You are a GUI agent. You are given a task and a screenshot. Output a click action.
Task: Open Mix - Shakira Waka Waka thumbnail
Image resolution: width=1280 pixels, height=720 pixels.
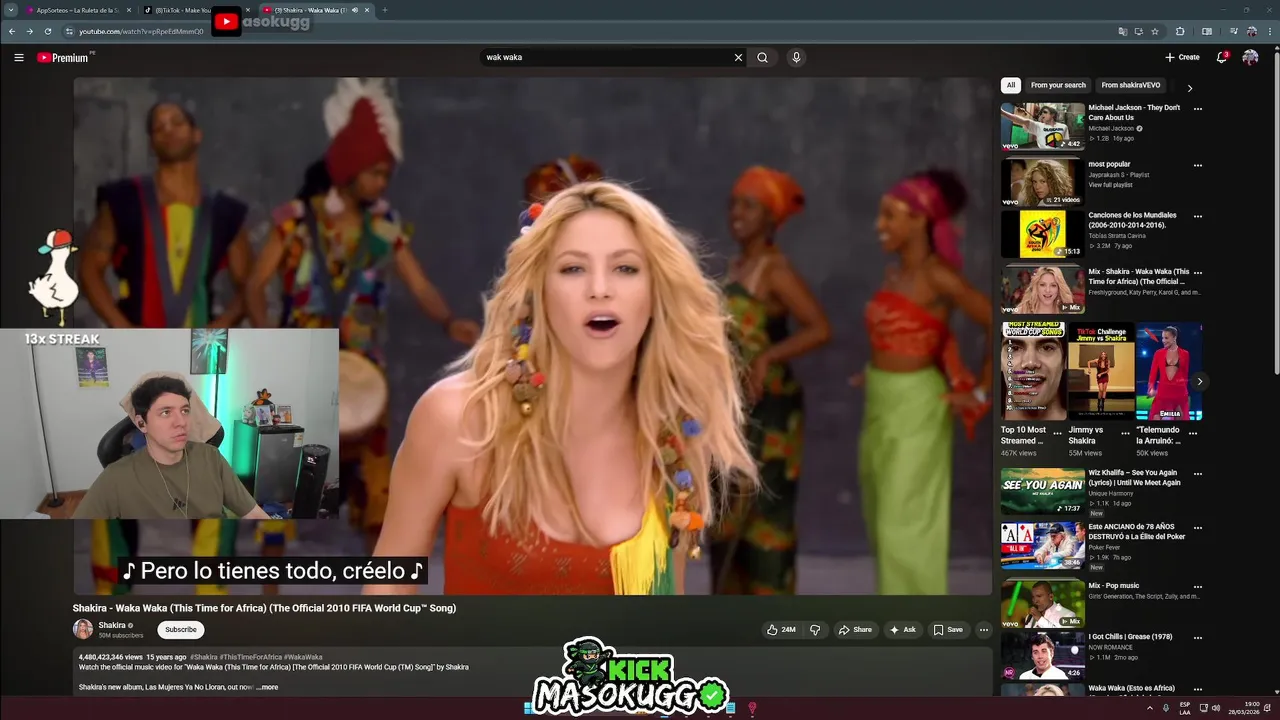[x=1043, y=291]
